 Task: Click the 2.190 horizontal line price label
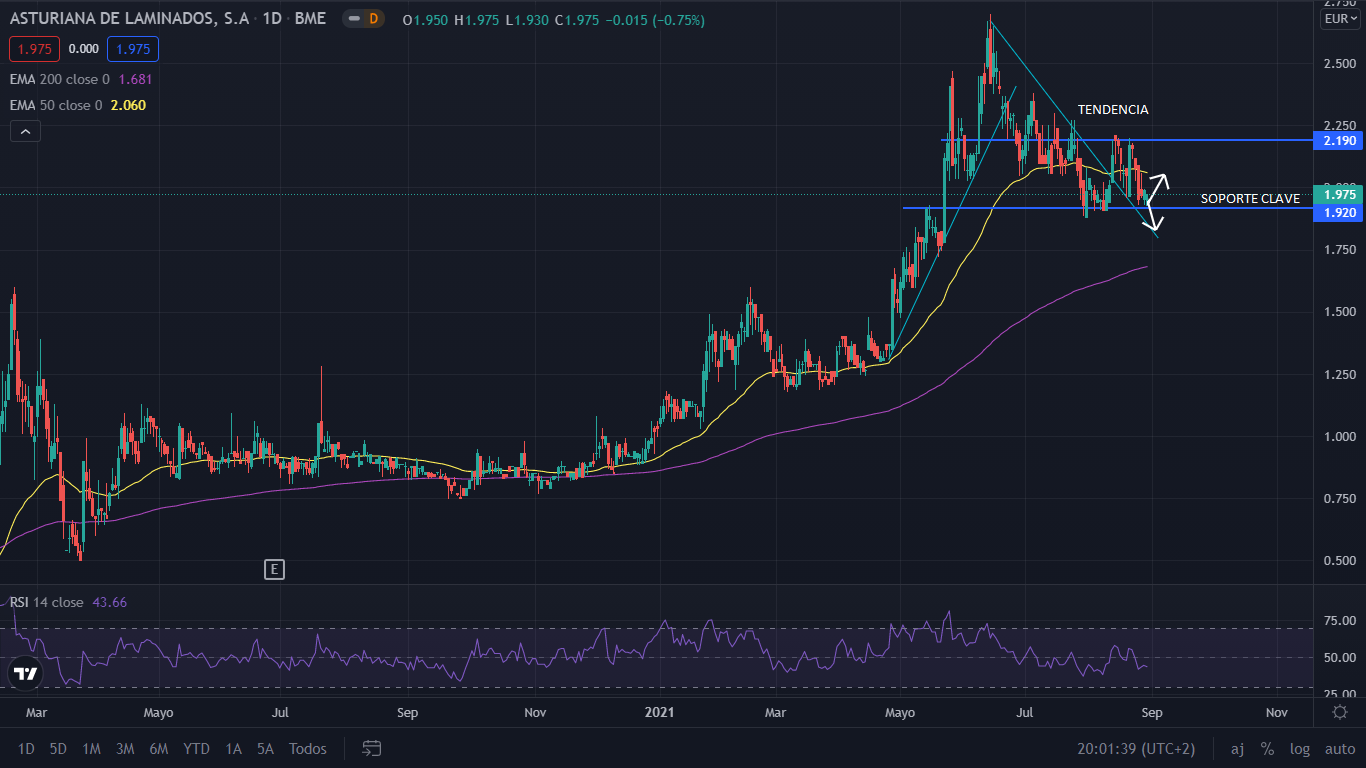point(1339,141)
